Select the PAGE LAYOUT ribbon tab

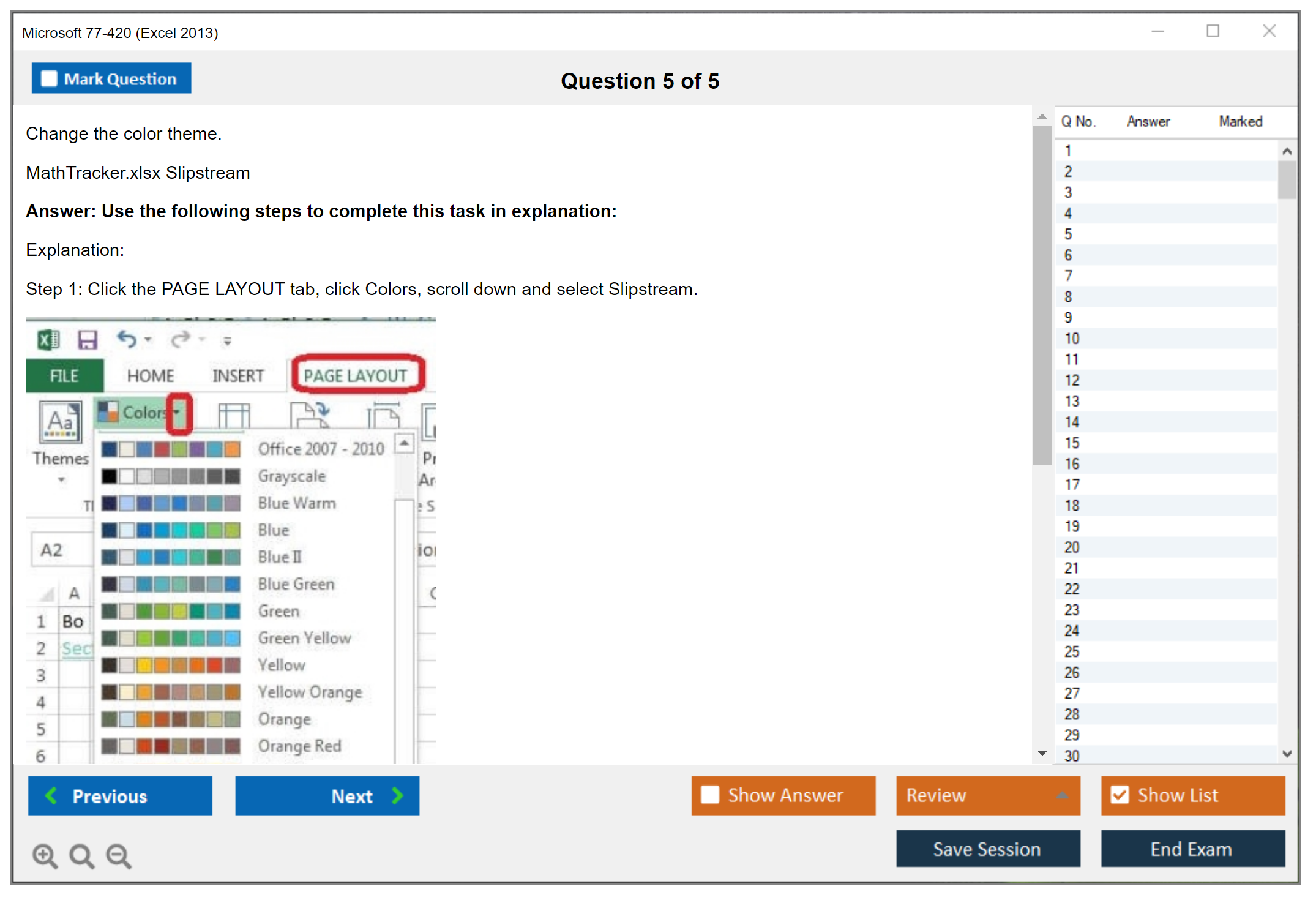point(356,375)
